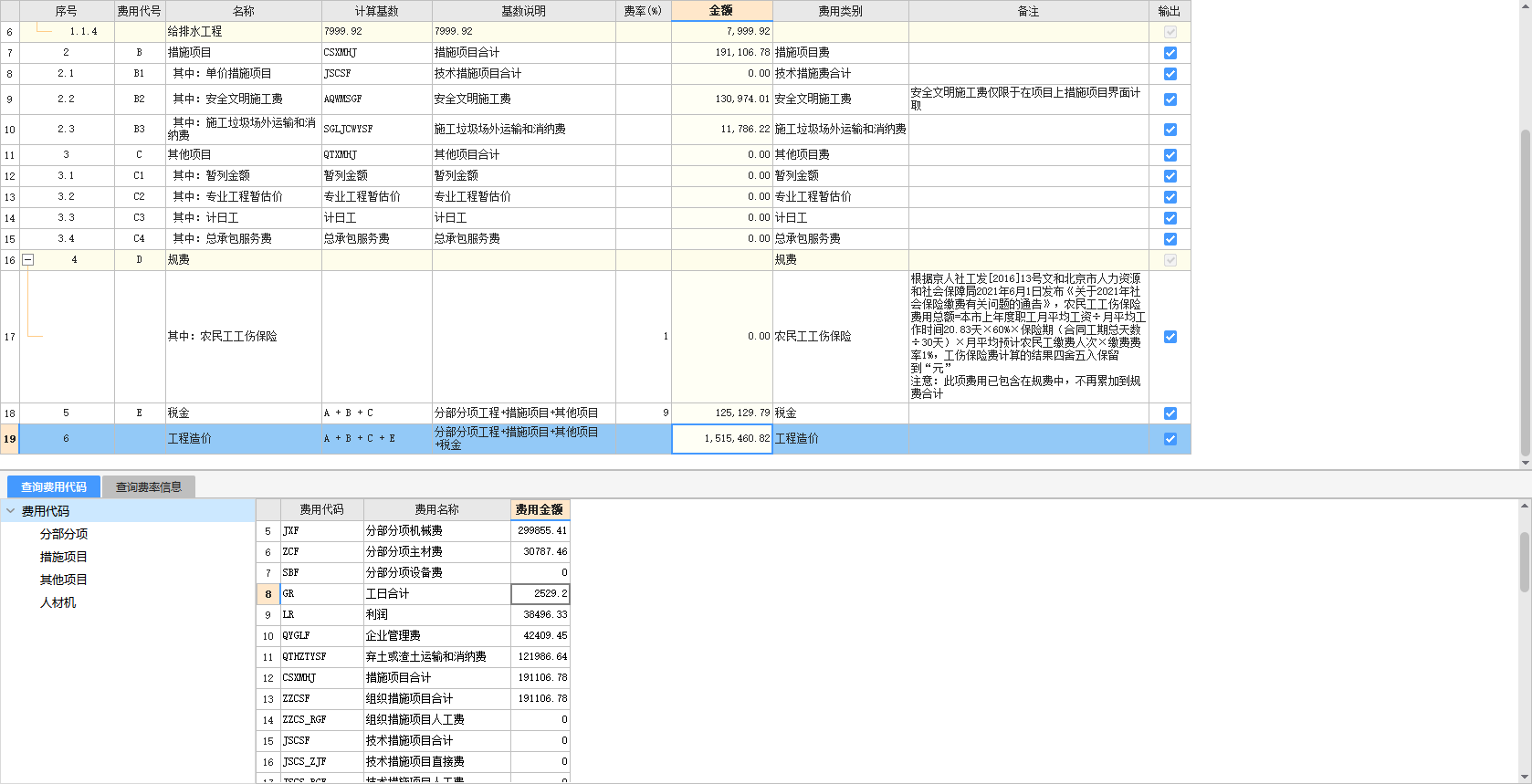Toggle output checkbox for 农民工工伤保险 row
Viewport: 1532px width, 784px height.
1170,337
